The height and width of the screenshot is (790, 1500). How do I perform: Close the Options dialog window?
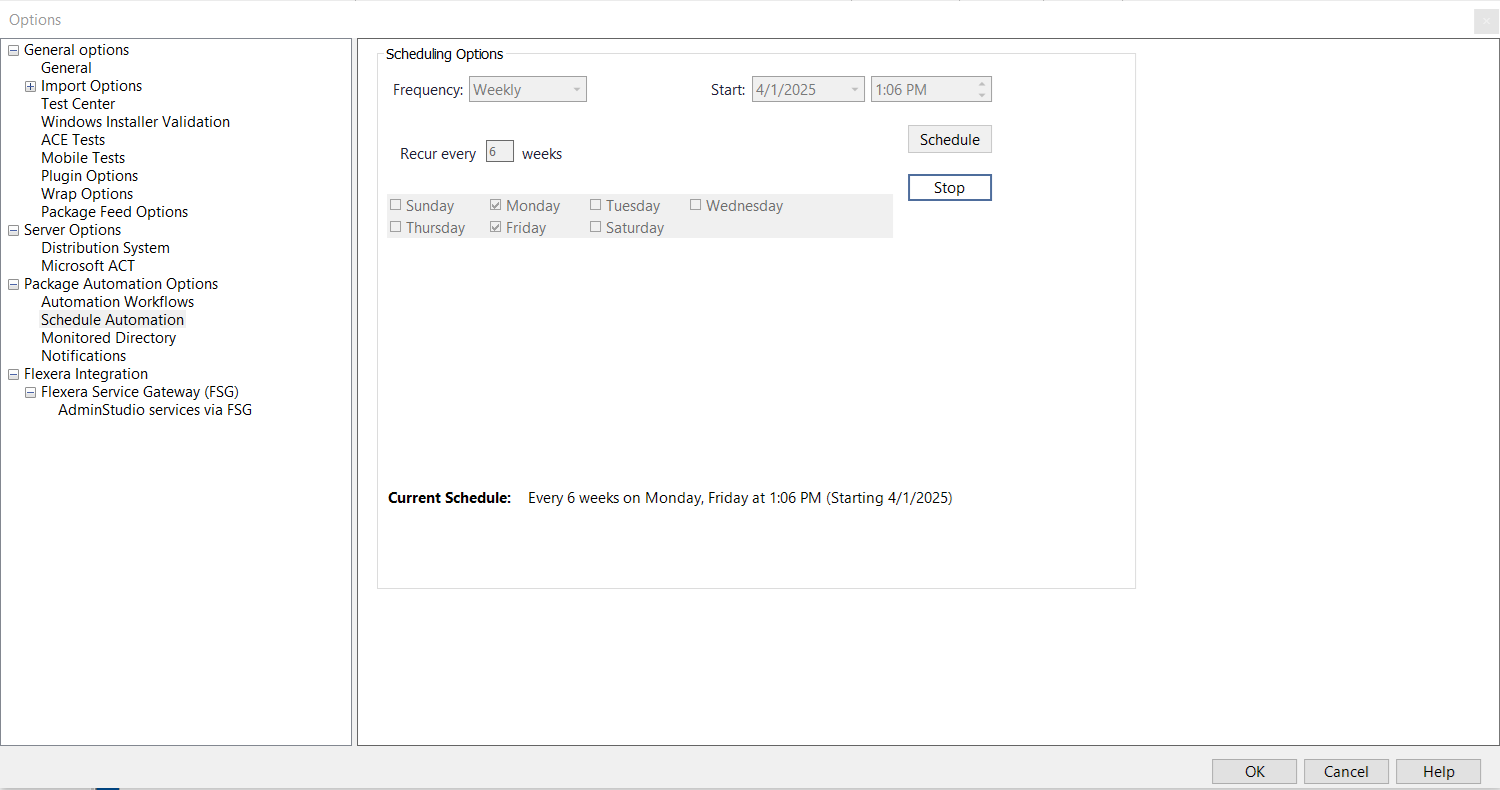[1486, 20]
